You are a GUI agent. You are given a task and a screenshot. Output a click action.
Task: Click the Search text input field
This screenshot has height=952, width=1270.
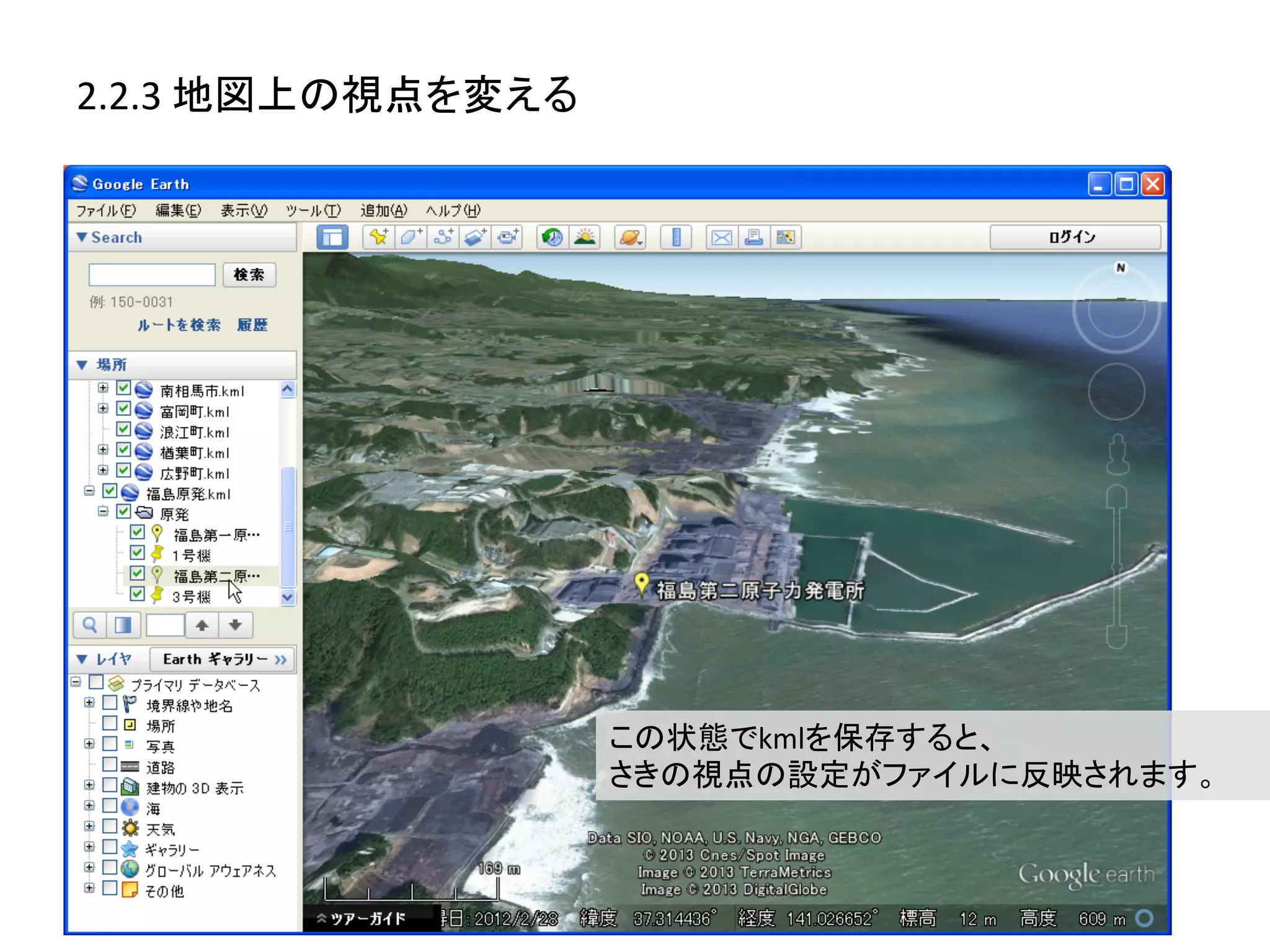tap(152, 275)
